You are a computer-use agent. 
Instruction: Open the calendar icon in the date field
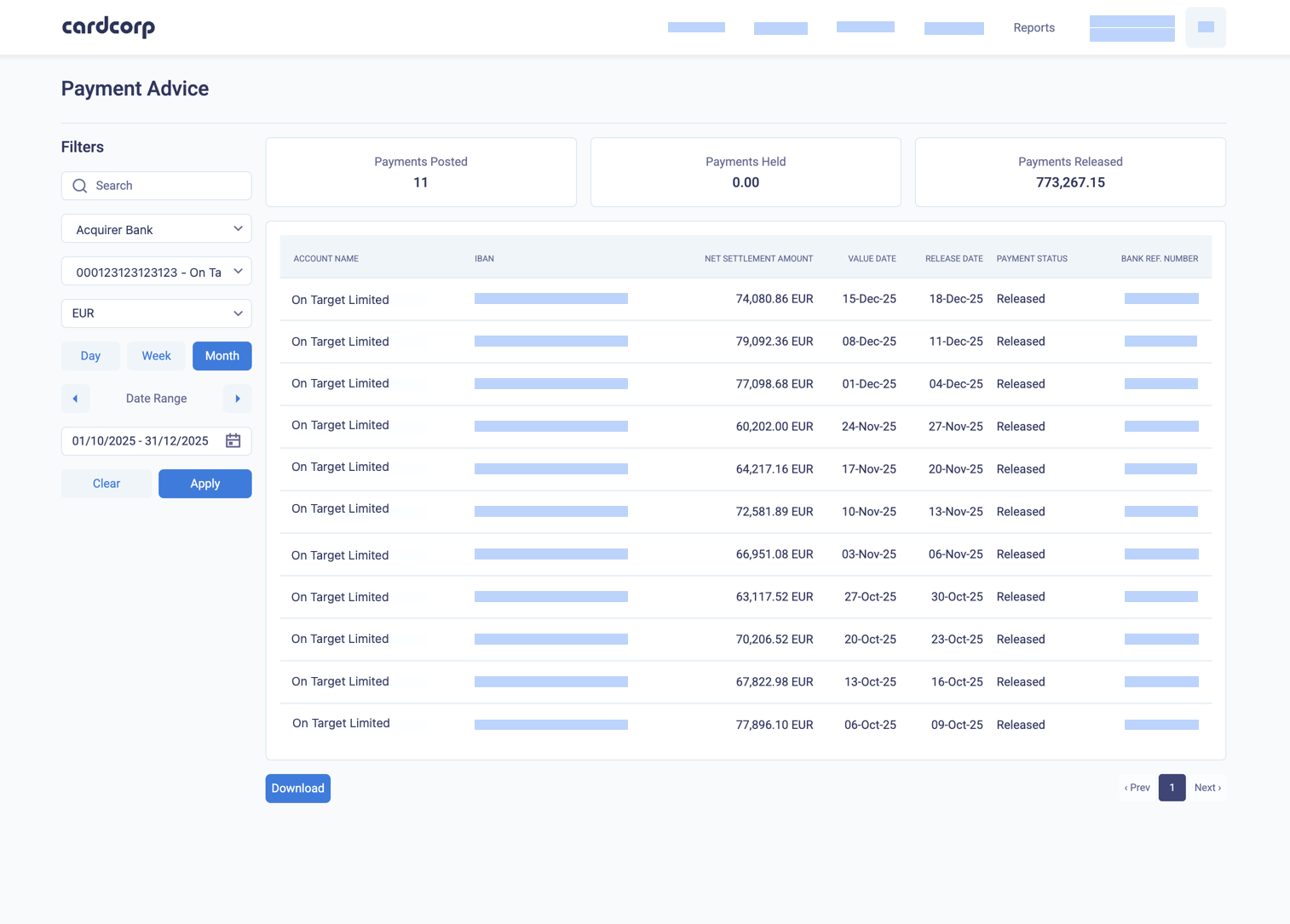233,440
